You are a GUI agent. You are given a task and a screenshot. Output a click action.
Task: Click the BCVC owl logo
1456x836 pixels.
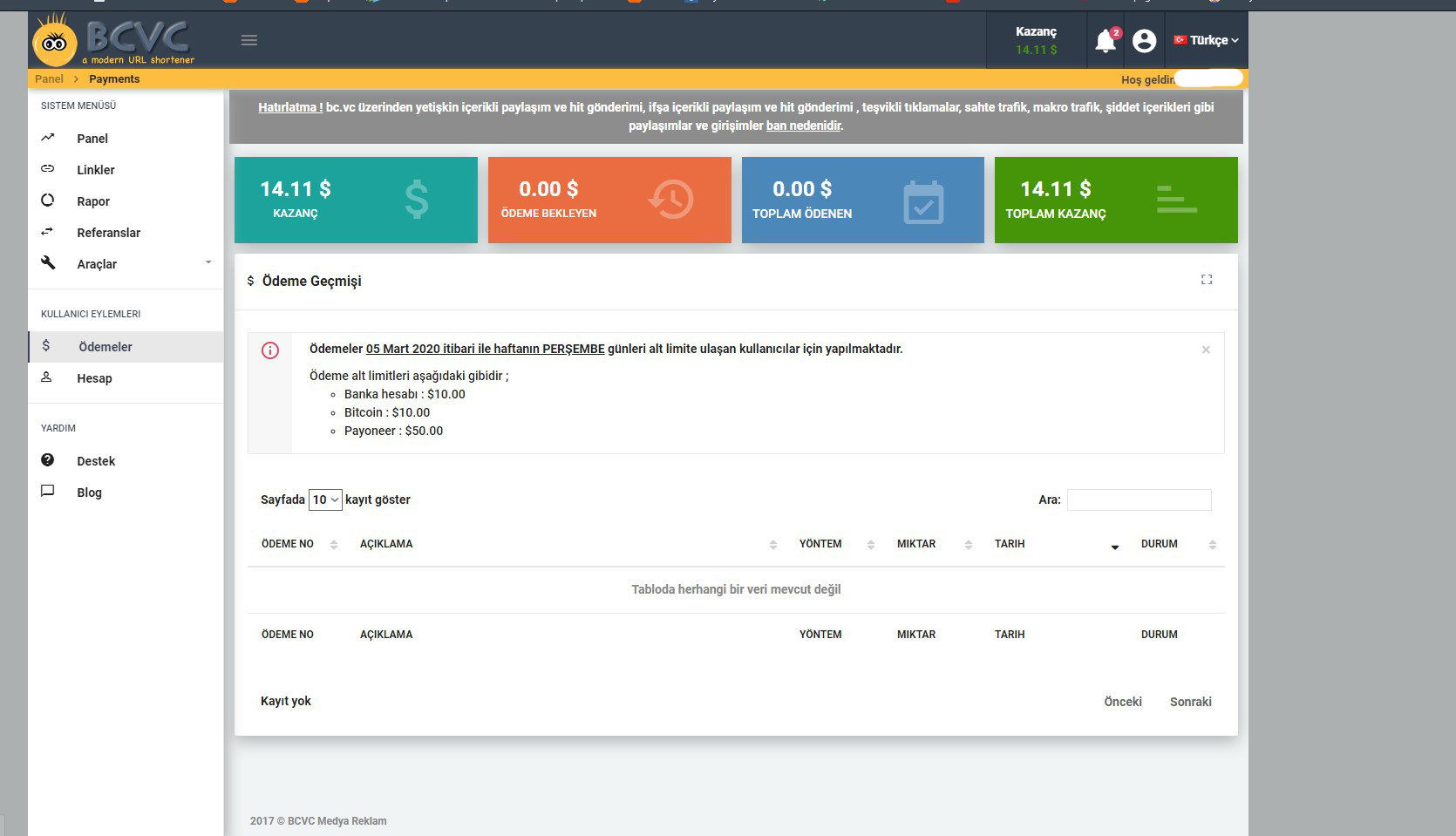[x=55, y=42]
